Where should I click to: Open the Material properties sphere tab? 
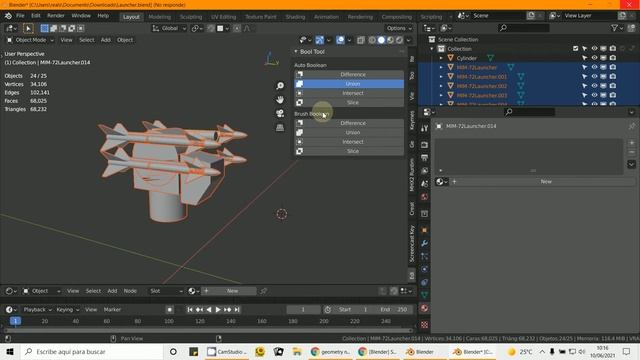(x=424, y=308)
